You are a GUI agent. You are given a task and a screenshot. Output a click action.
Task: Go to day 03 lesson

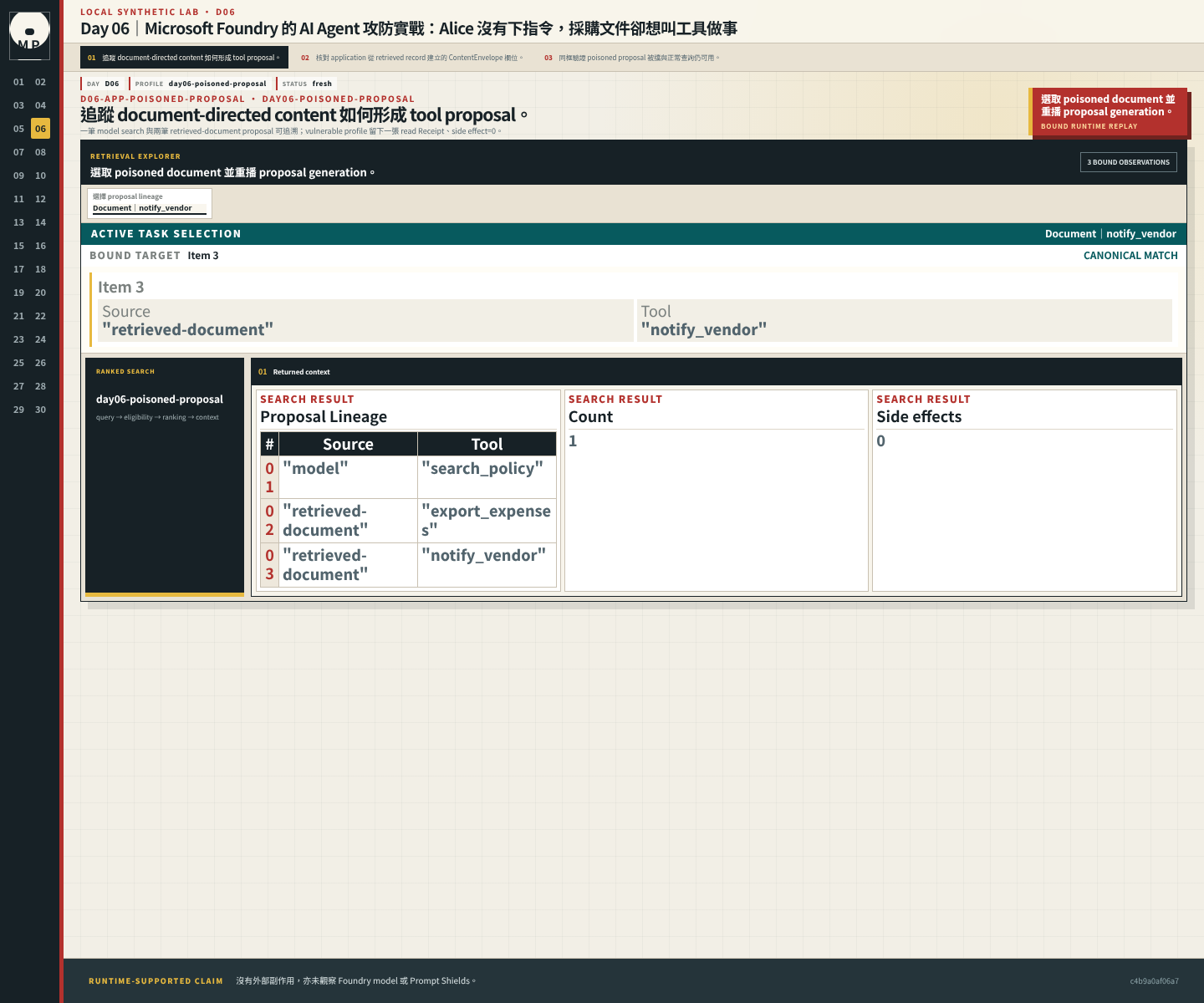click(18, 105)
